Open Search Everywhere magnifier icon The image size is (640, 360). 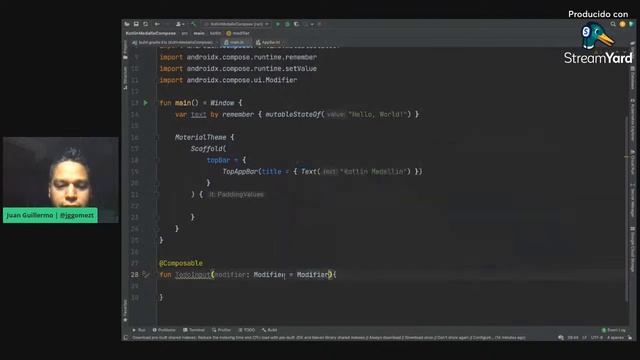tap(613, 24)
